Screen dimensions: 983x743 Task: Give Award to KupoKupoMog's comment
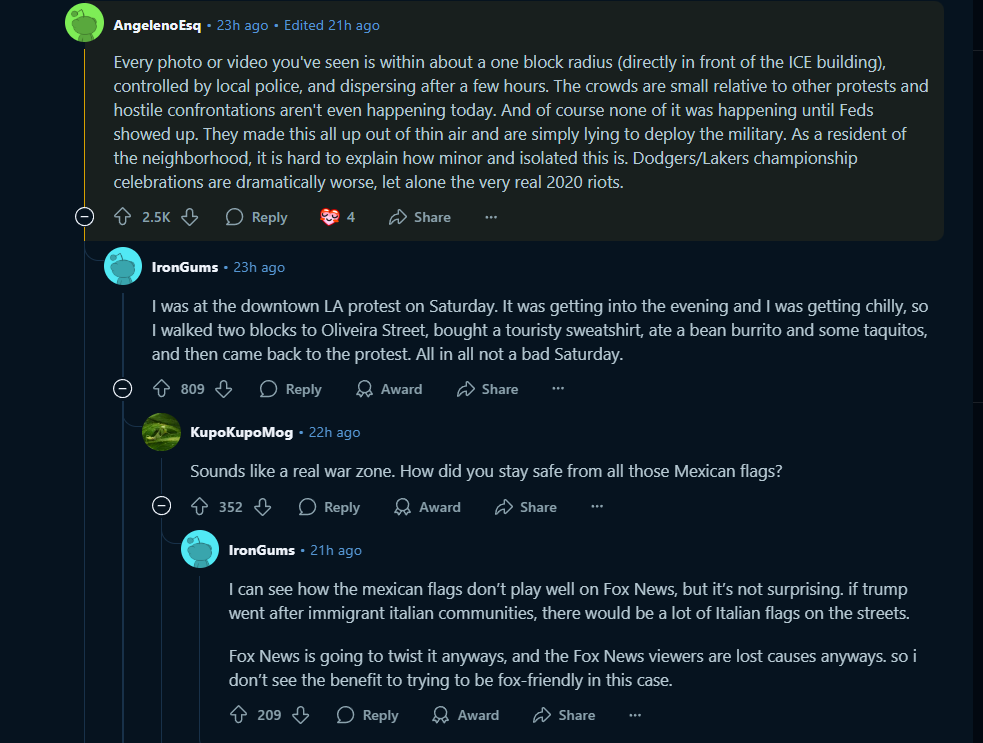point(427,507)
